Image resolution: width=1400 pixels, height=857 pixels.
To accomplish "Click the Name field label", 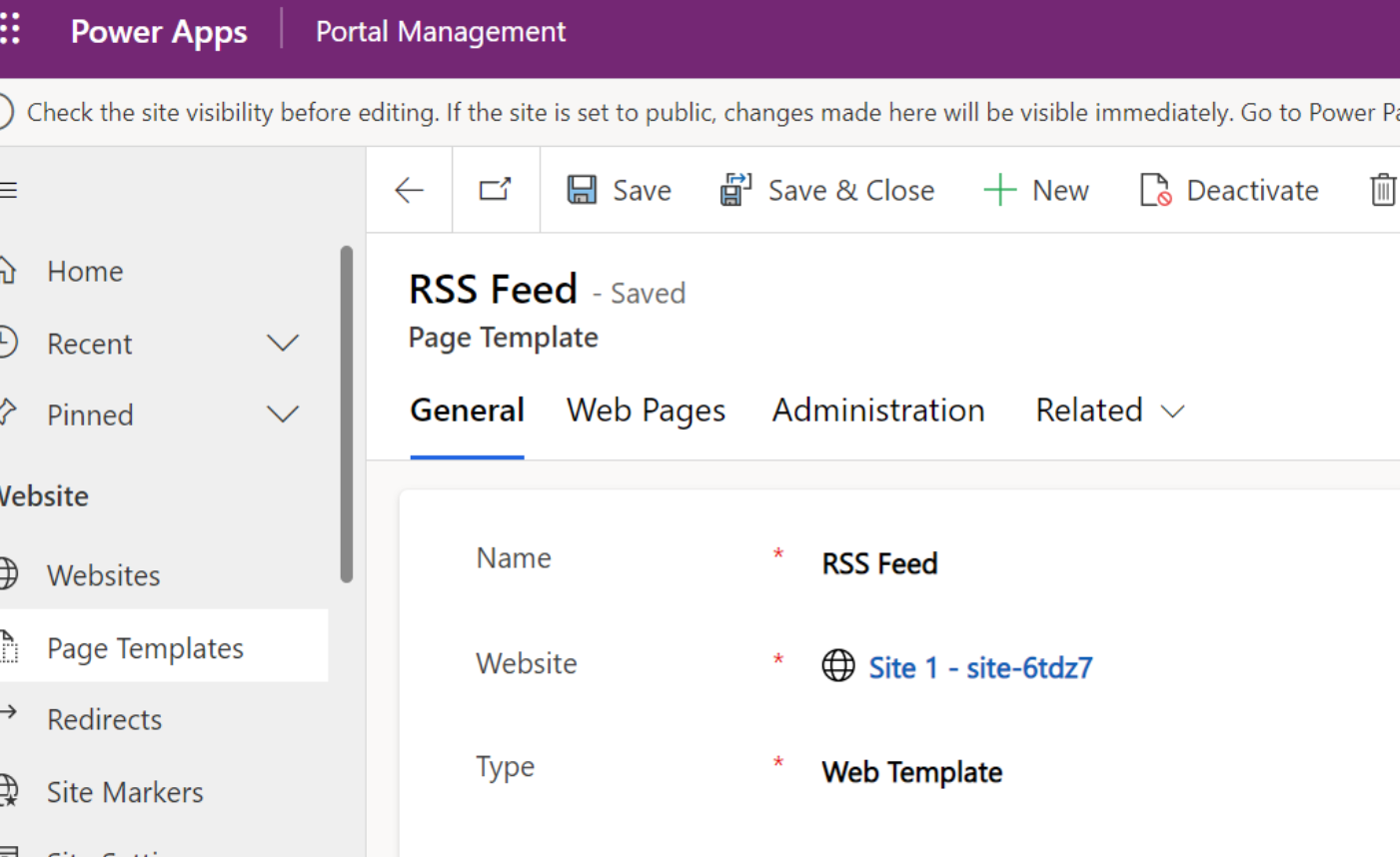I will (513, 557).
